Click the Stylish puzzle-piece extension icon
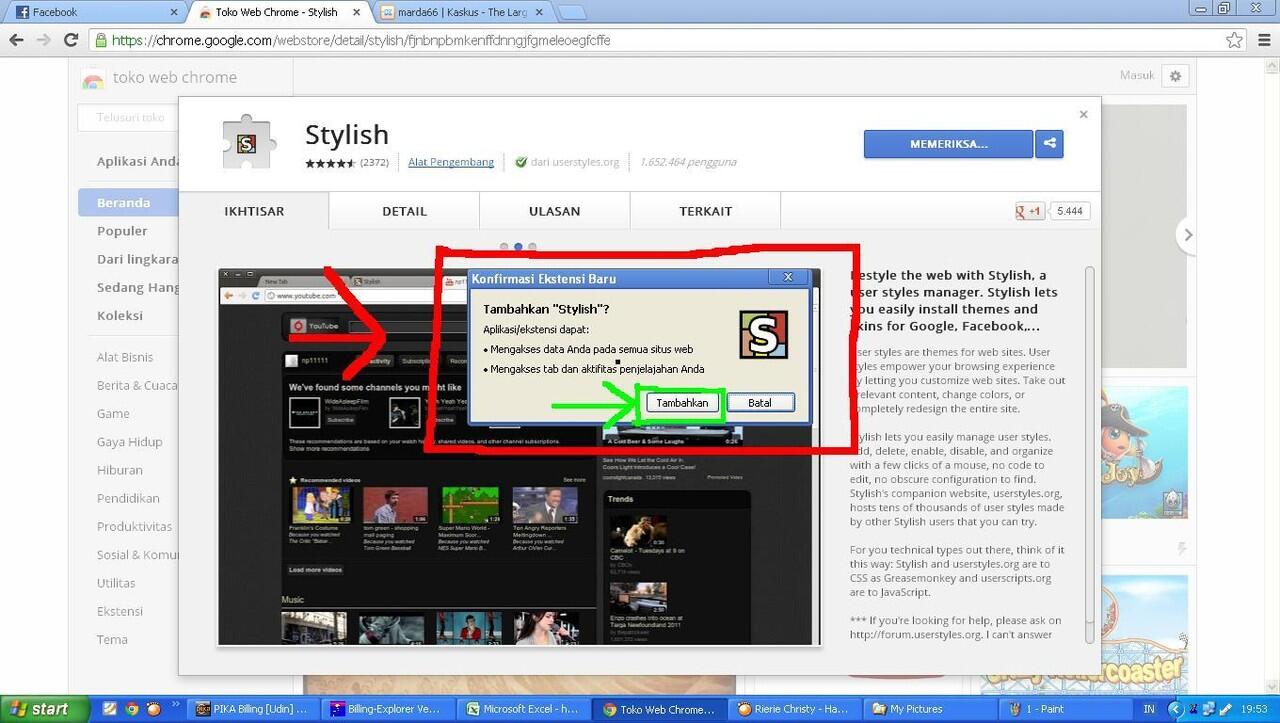The image size is (1280, 723). [248, 142]
